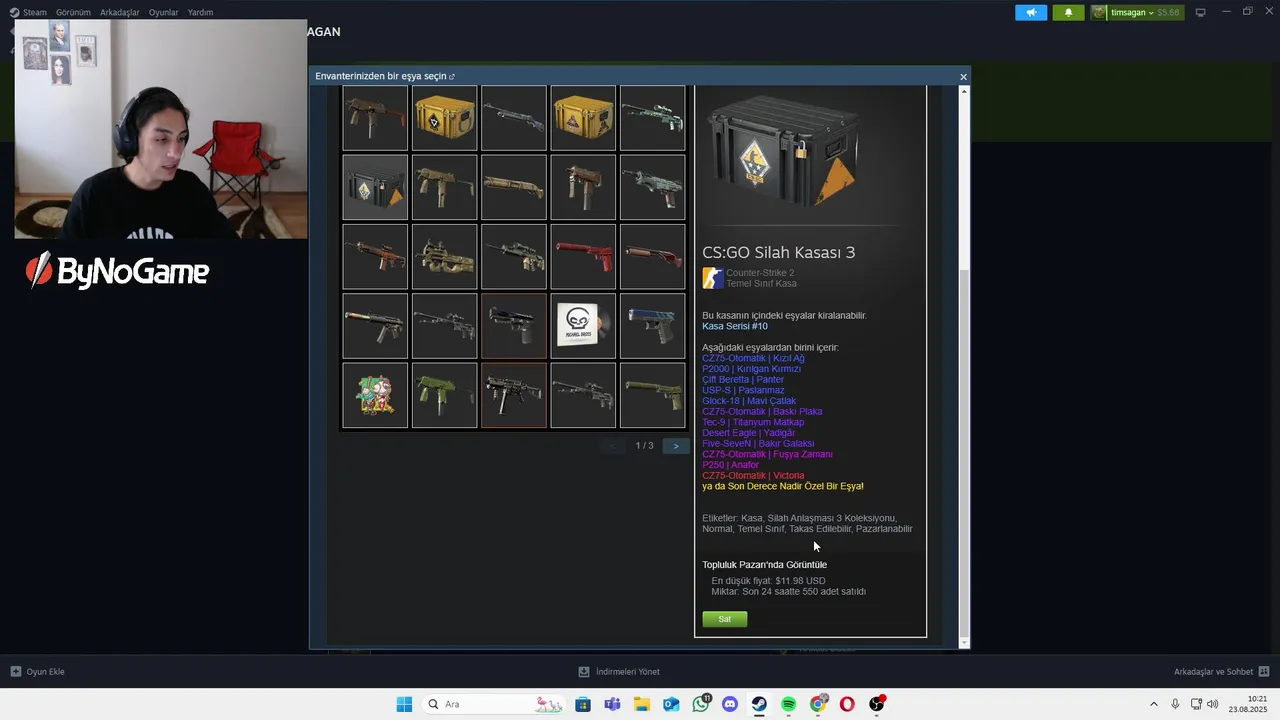Open Topluluk Pazarı'nda Görüntüle link
The height and width of the screenshot is (720, 1280).
764,565
